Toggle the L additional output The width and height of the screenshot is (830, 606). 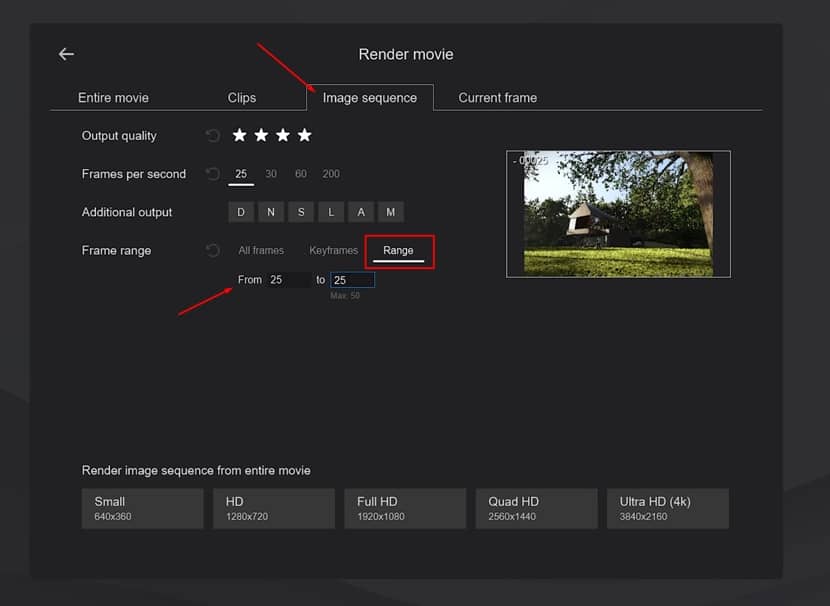[331, 212]
